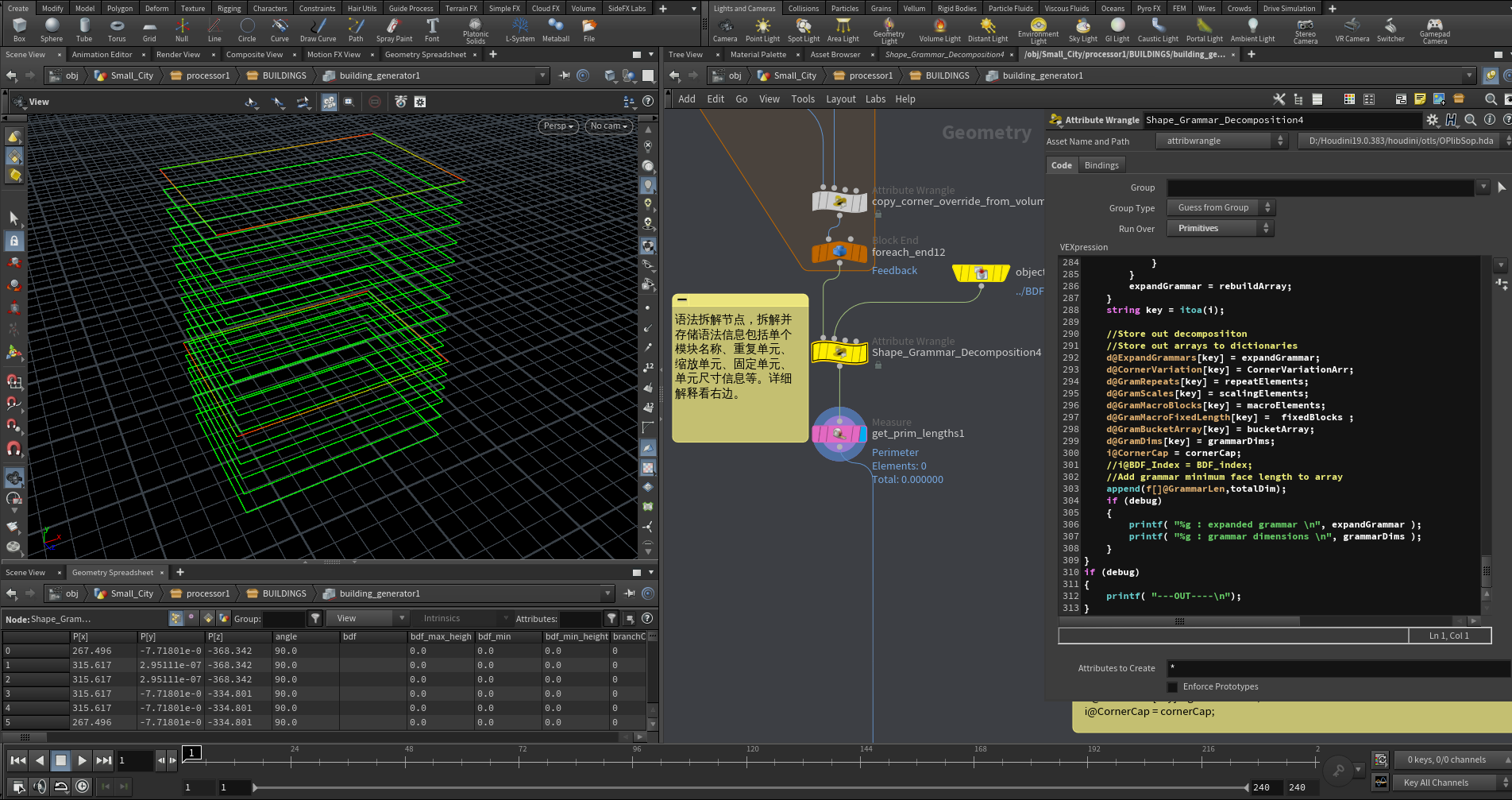Enable the Enforce Prototypes checkbox

[1172, 687]
